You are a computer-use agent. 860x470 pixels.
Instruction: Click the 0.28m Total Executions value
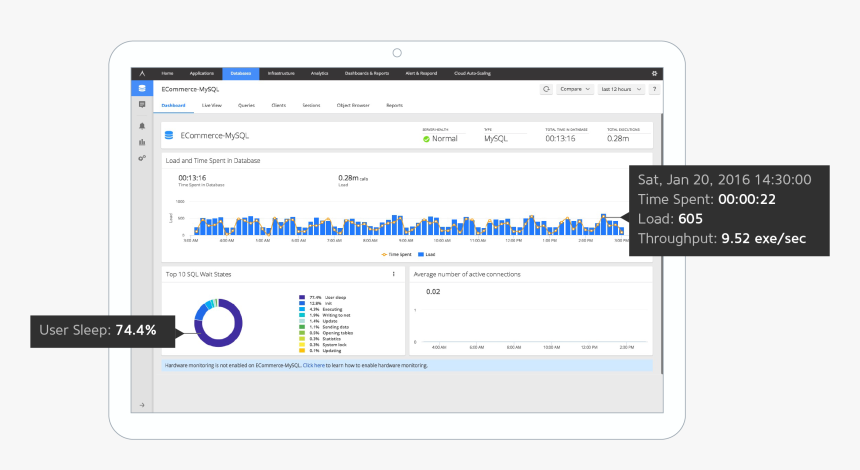click(x=618, y=139)
